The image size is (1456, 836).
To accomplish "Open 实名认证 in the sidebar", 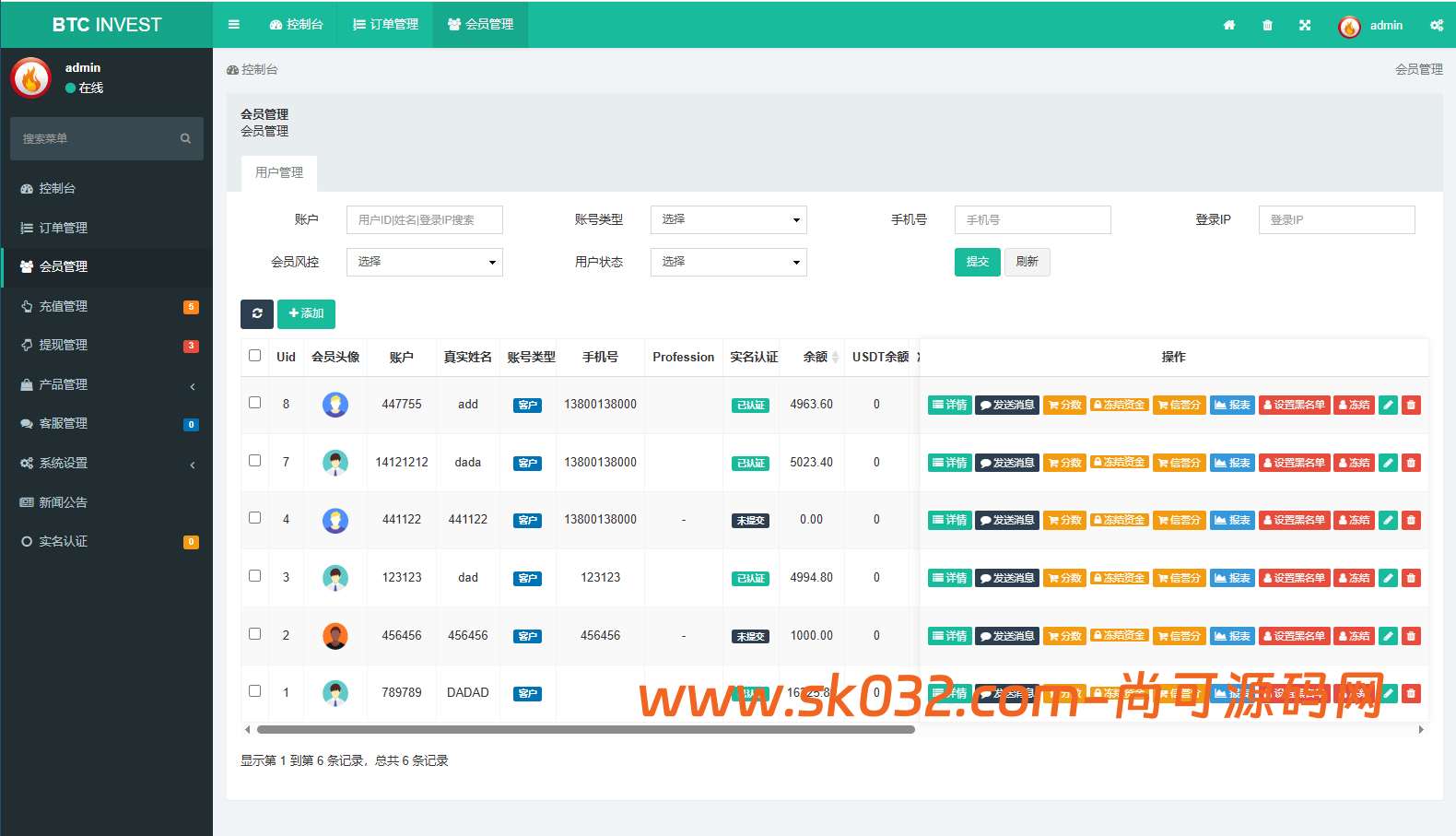I will click(x=107, y=541).
